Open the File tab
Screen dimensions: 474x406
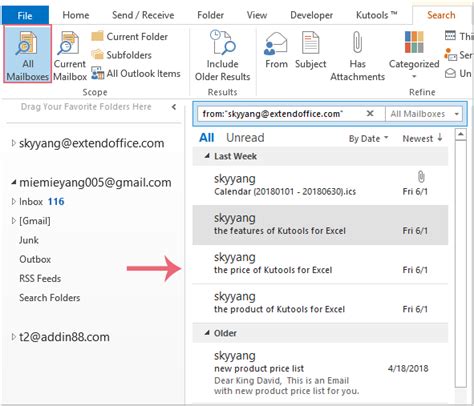click(x=25, y=15)
